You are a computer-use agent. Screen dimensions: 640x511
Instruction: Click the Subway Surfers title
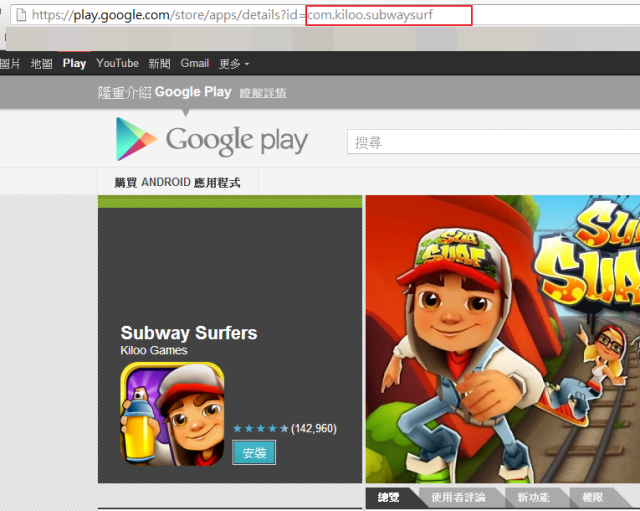click(189, 333)
